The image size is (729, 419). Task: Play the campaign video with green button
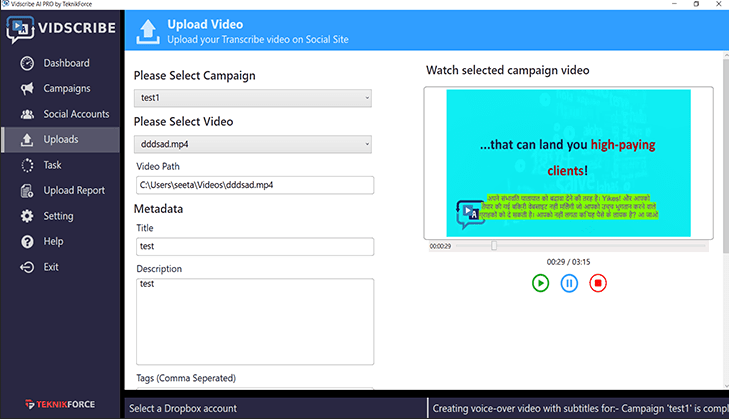(x=540, y=283)
